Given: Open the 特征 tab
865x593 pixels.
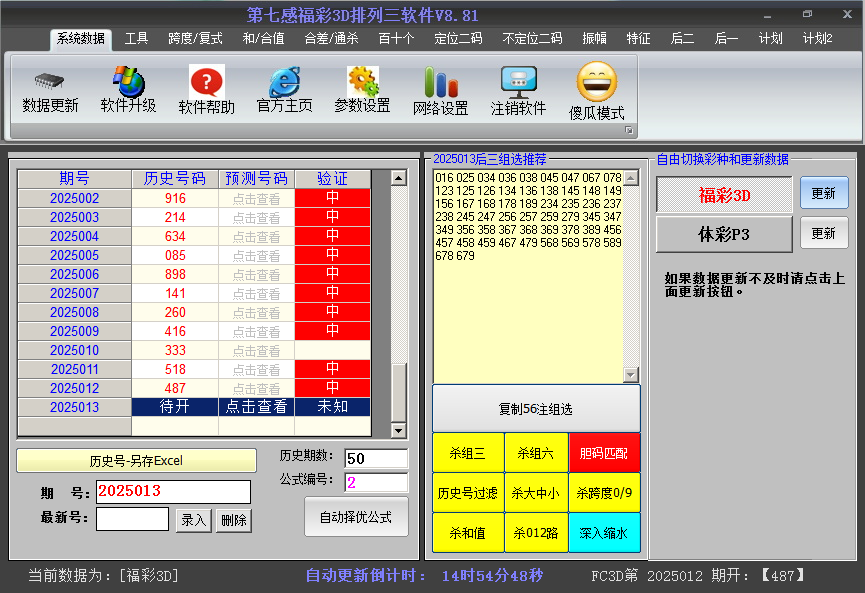Looking at the screenshot, I should [x=638, y=39].
